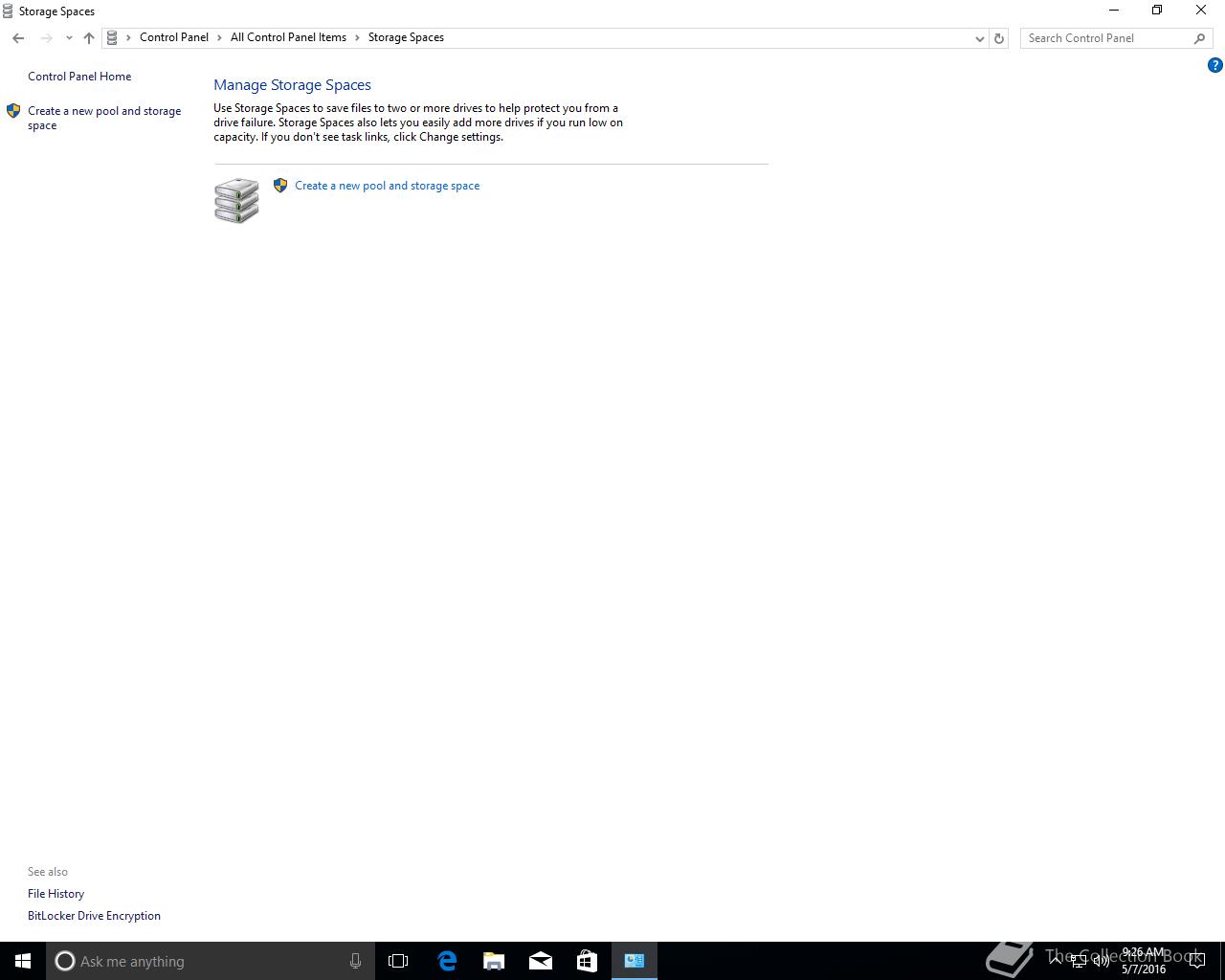Open the Windows Start menu

coord(23,961)
